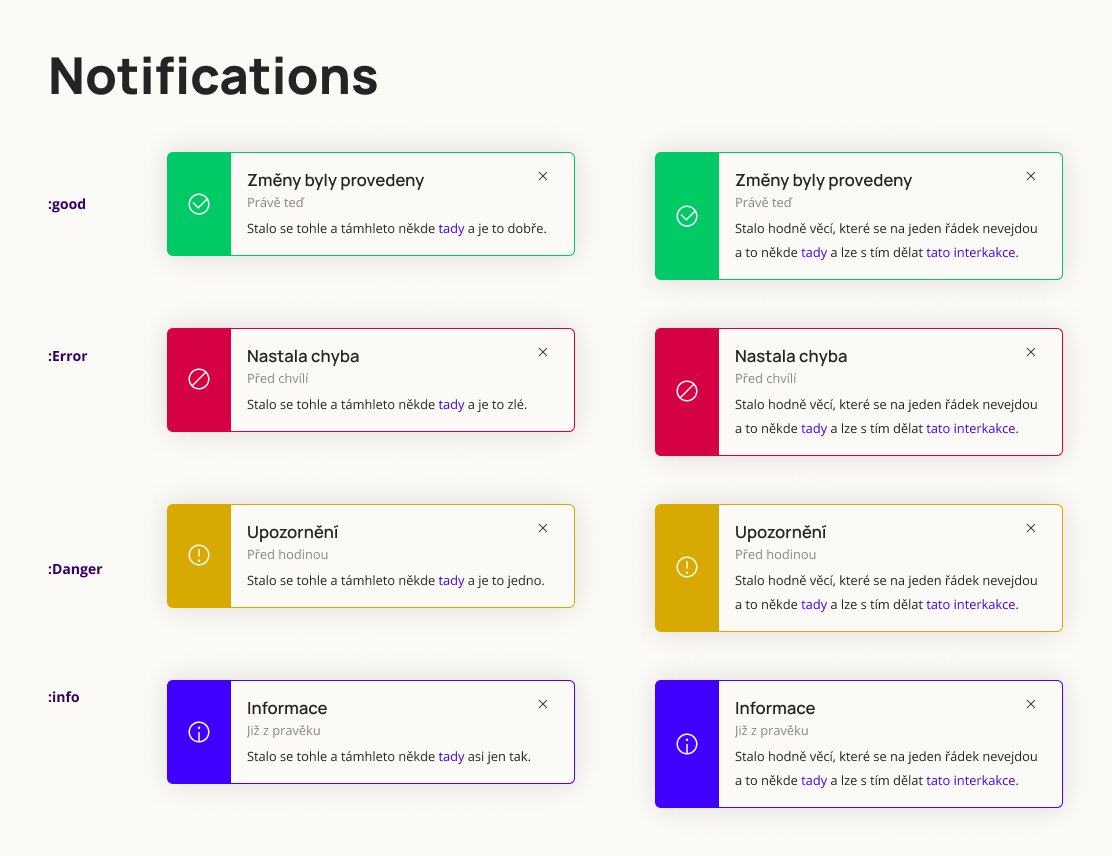Dismiss the short 'Informace' info notification
Screen dimensions: 1112x856
(x=543, y=704)
